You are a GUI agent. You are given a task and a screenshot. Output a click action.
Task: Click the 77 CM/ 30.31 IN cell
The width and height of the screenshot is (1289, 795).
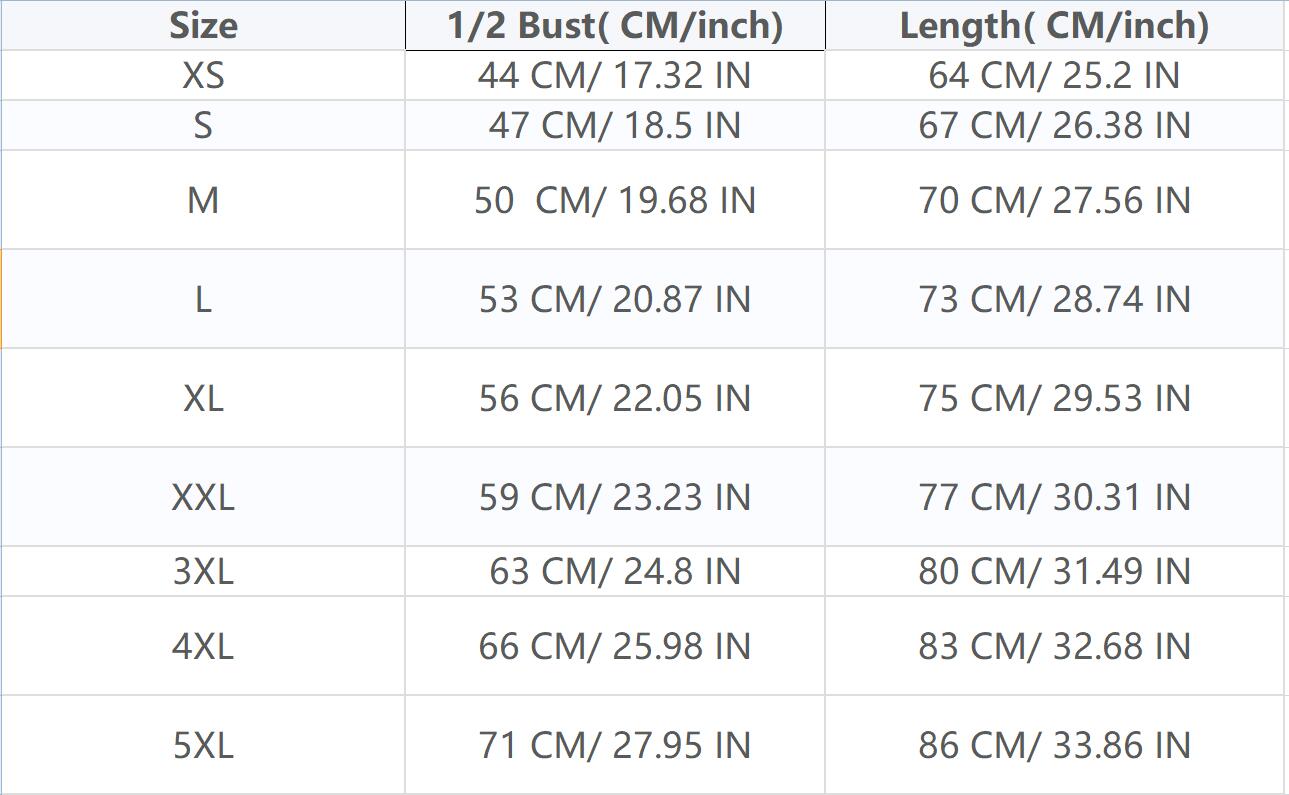(1054, 497)
